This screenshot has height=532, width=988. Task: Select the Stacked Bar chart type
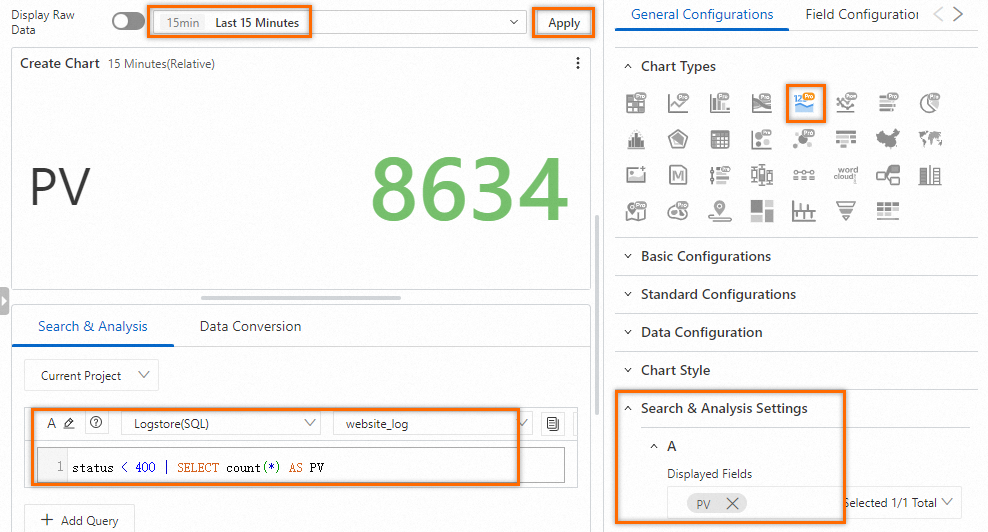point(930,175)
